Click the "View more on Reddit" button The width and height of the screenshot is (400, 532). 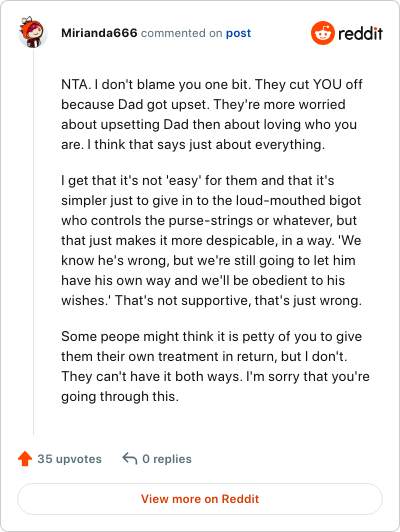200,499
